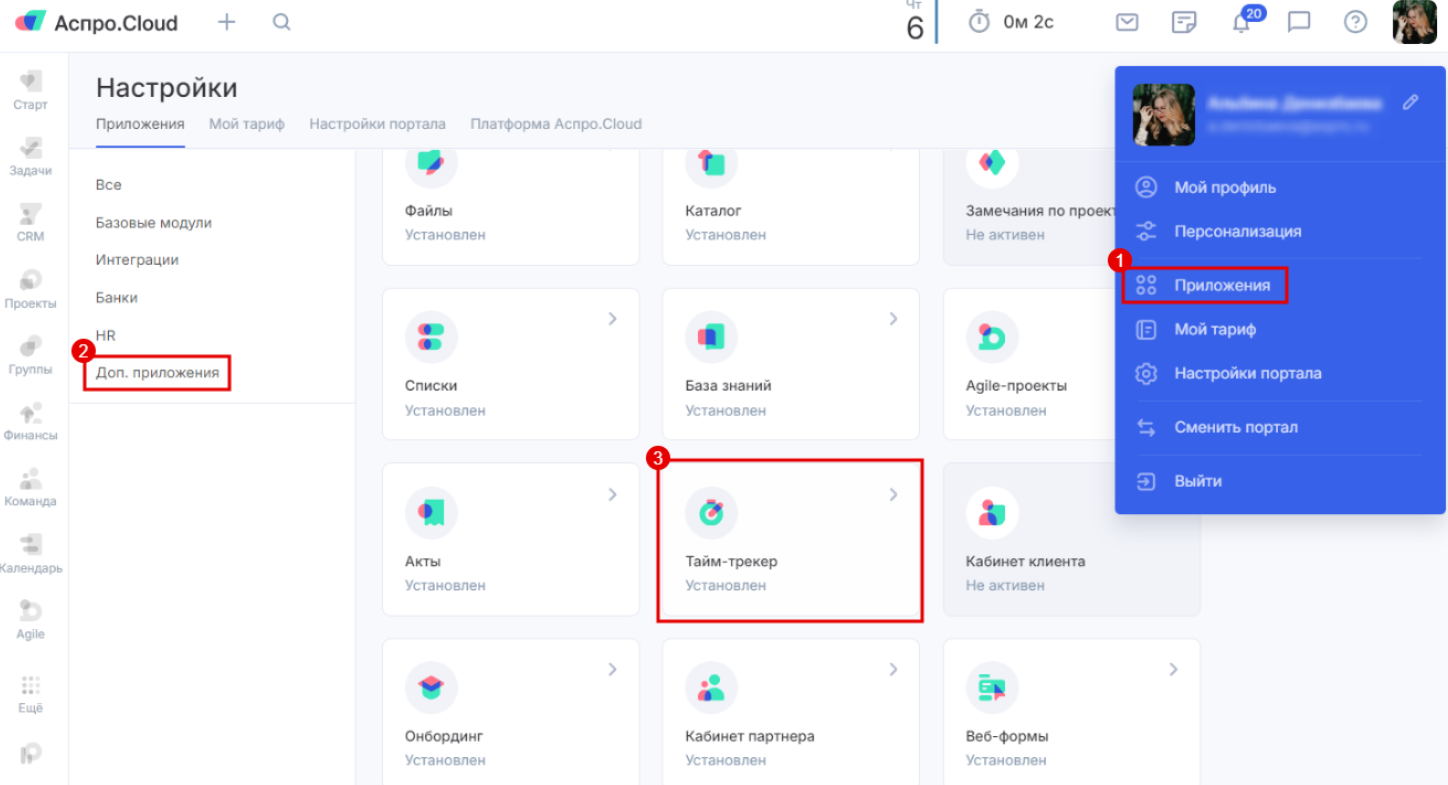The height and width of the screenshot is (785, 1448).
Task: Click Выйти to log out
Action: 1197,481
